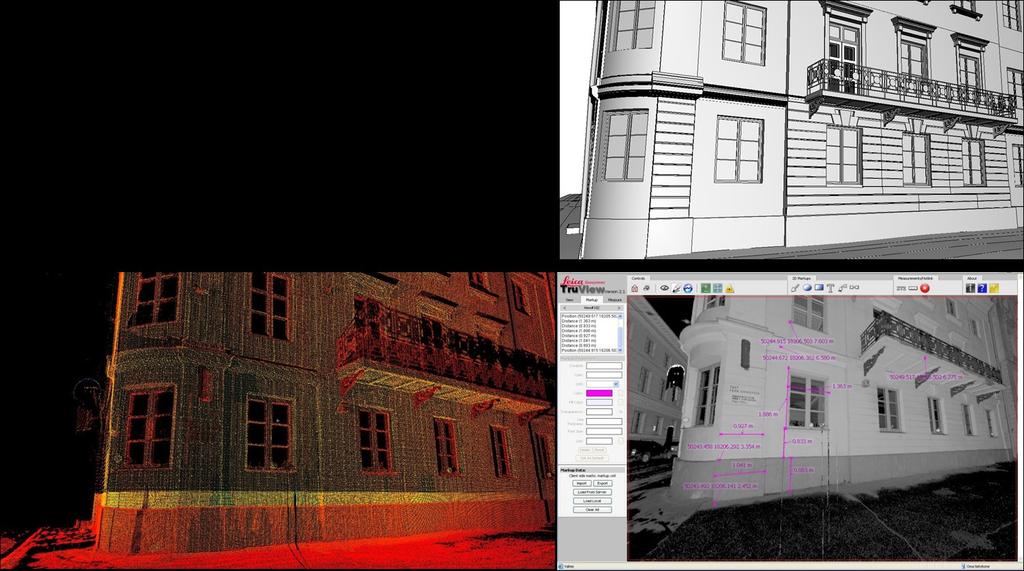Click the '0.927 m' annotation on scan
This screenshot has height=571, width=1024.
(743, 426)
